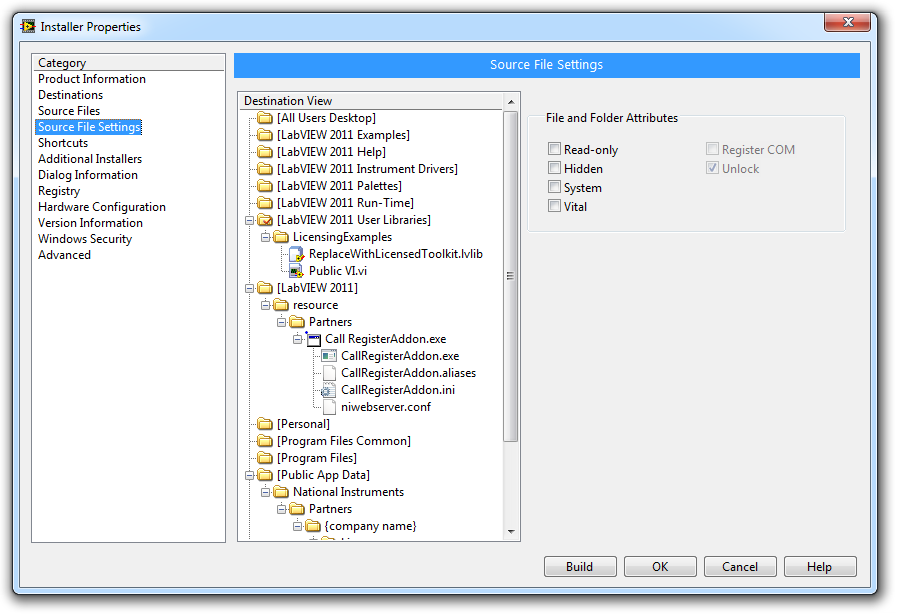
Task: Click the Destination View scrollbar thumb
Action: tap(511, 277)
